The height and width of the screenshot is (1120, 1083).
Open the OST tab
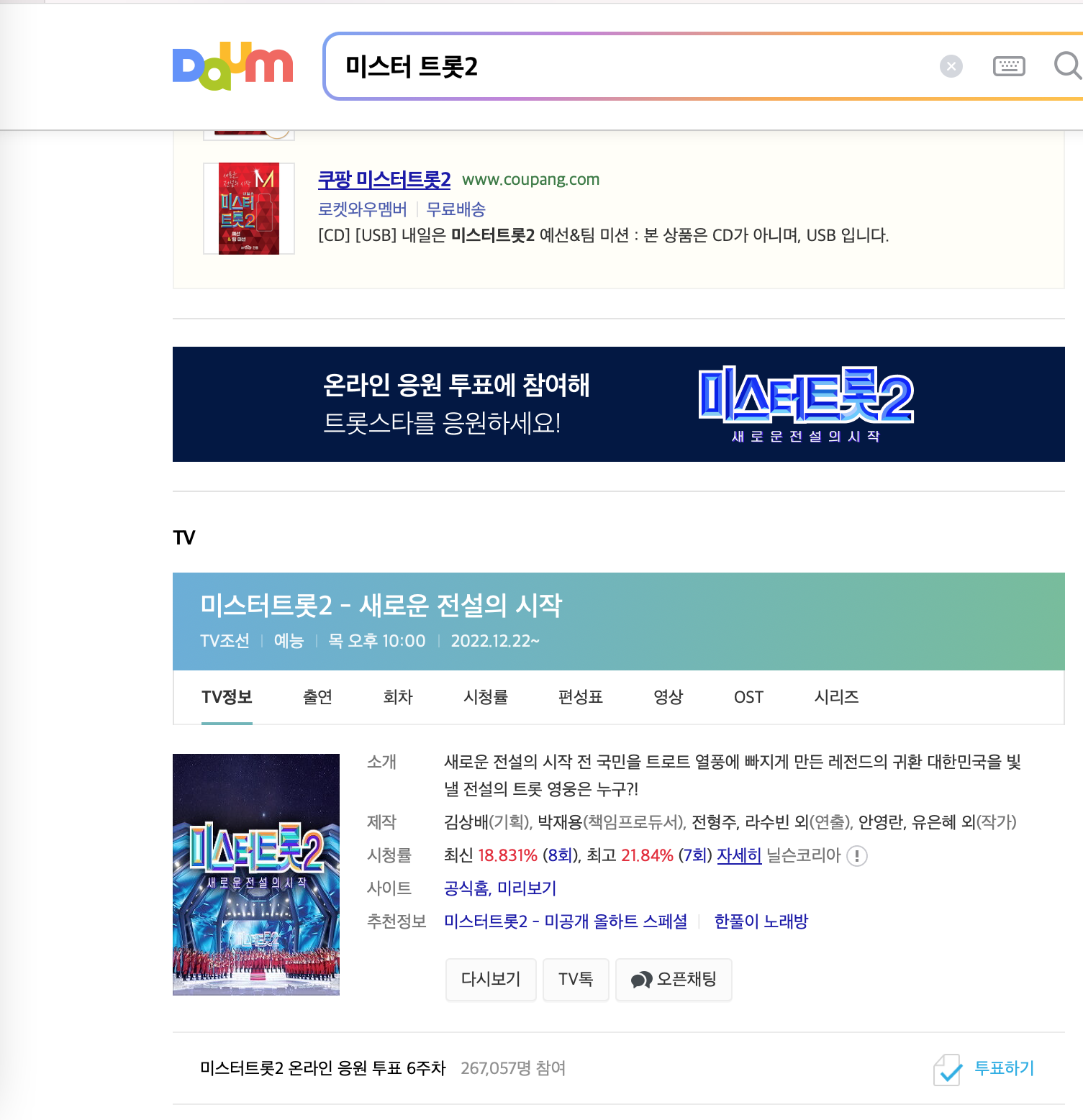(x=748, y=697)
